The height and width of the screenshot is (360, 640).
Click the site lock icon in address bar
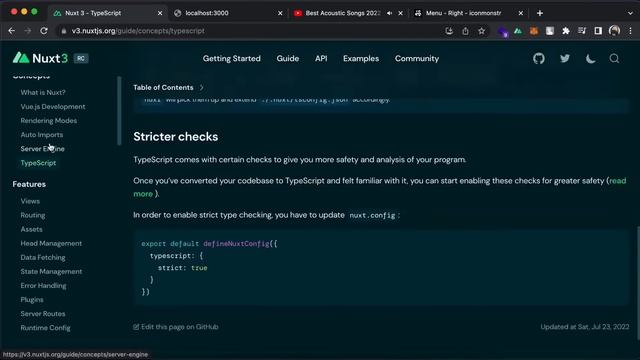[63, 31]
